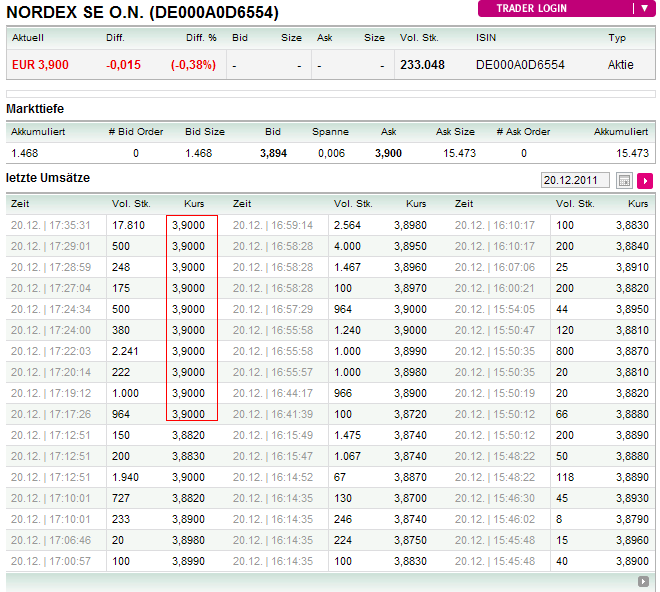Image resolution: width=660 pixels, height=592 pixels.
Task: Click the date field showing 20.12.2011
Action: tap(575, 180)
